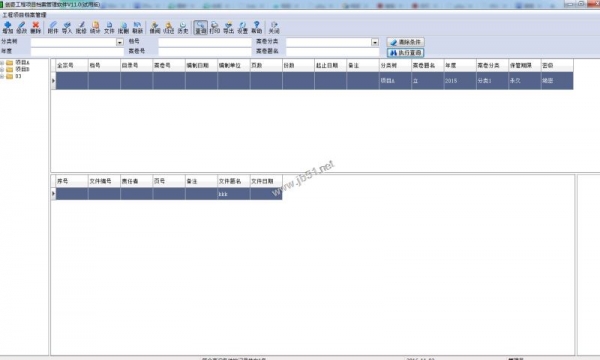
Task: Click the 归还 (Return) toolbar icon
Action: [169, 28]
